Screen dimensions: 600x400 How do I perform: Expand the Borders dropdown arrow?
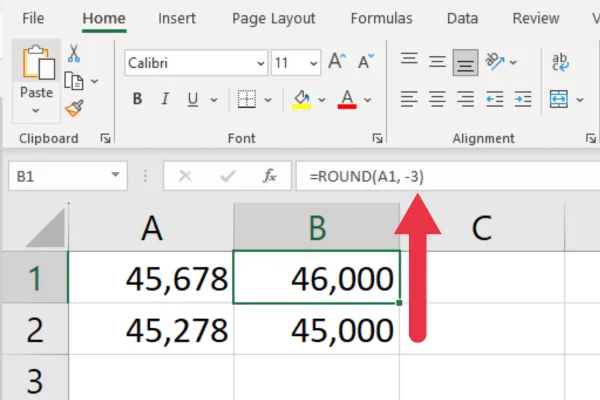pyautogui.click(x=268, y=100)
